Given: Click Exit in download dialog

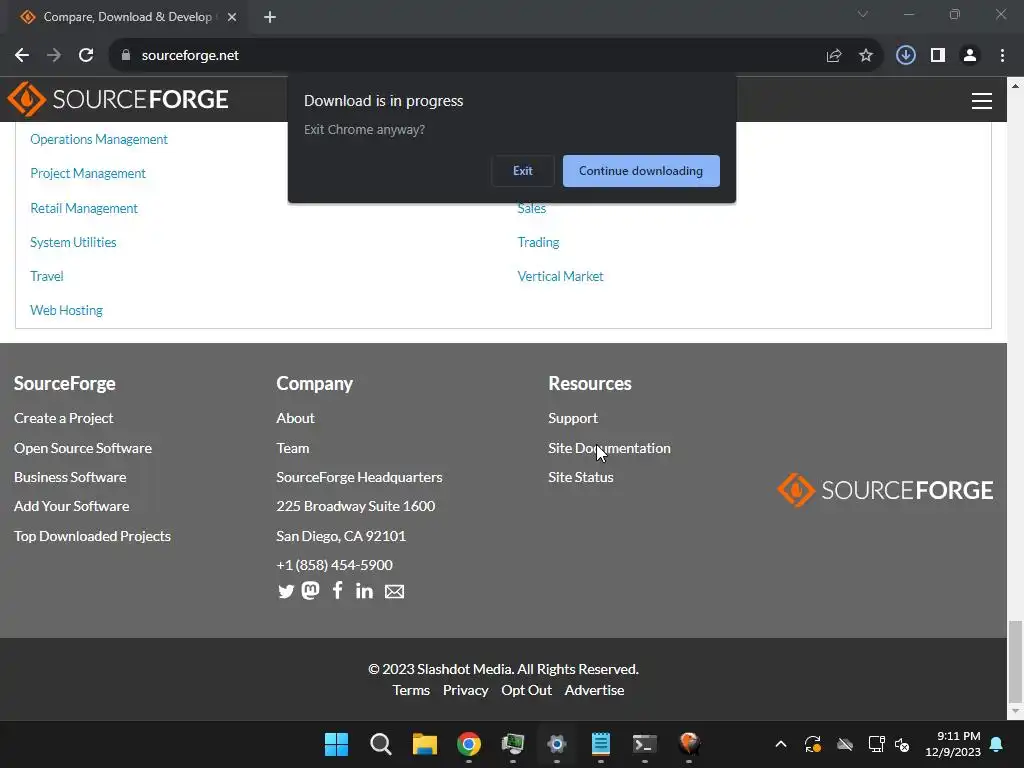Looking at the screenshot, I should point(522,170).
